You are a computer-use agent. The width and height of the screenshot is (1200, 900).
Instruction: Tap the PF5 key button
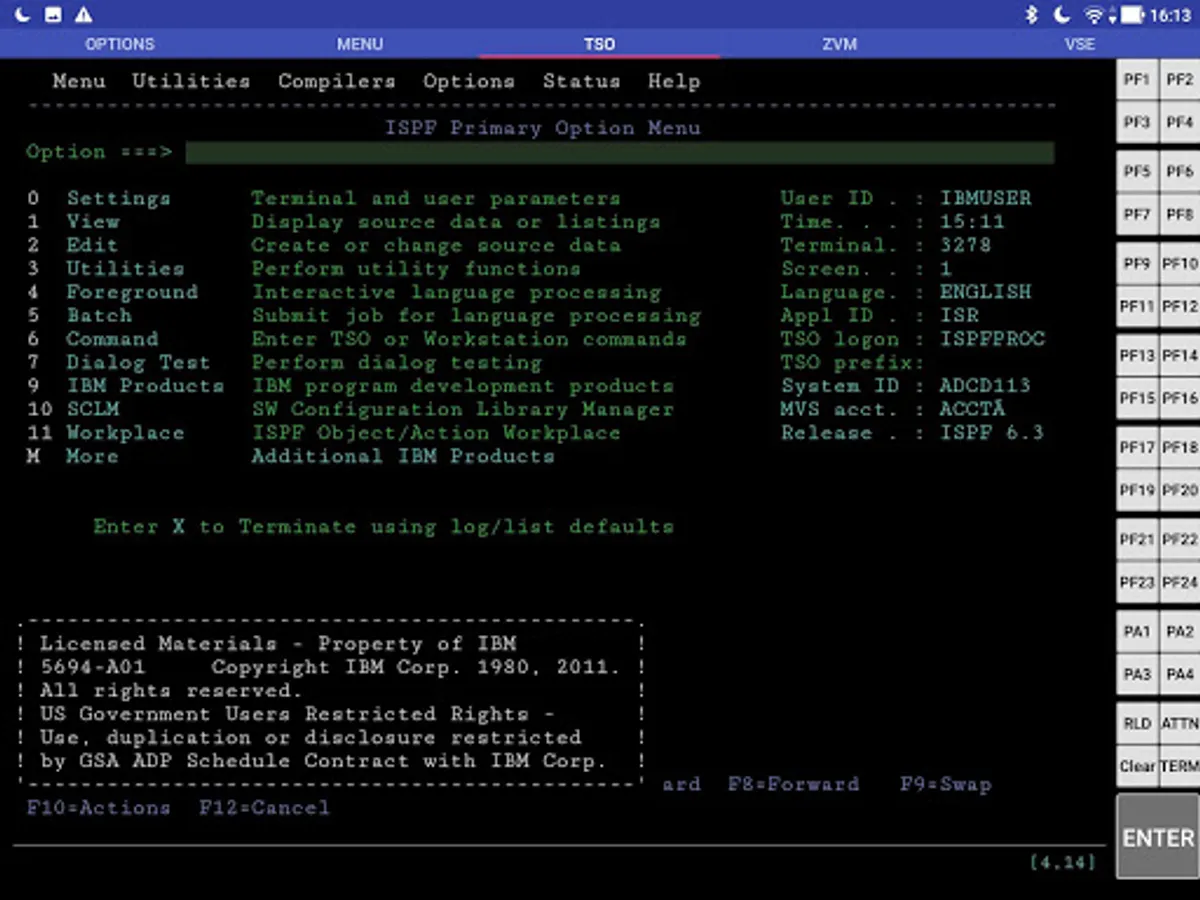[1137, 172]
